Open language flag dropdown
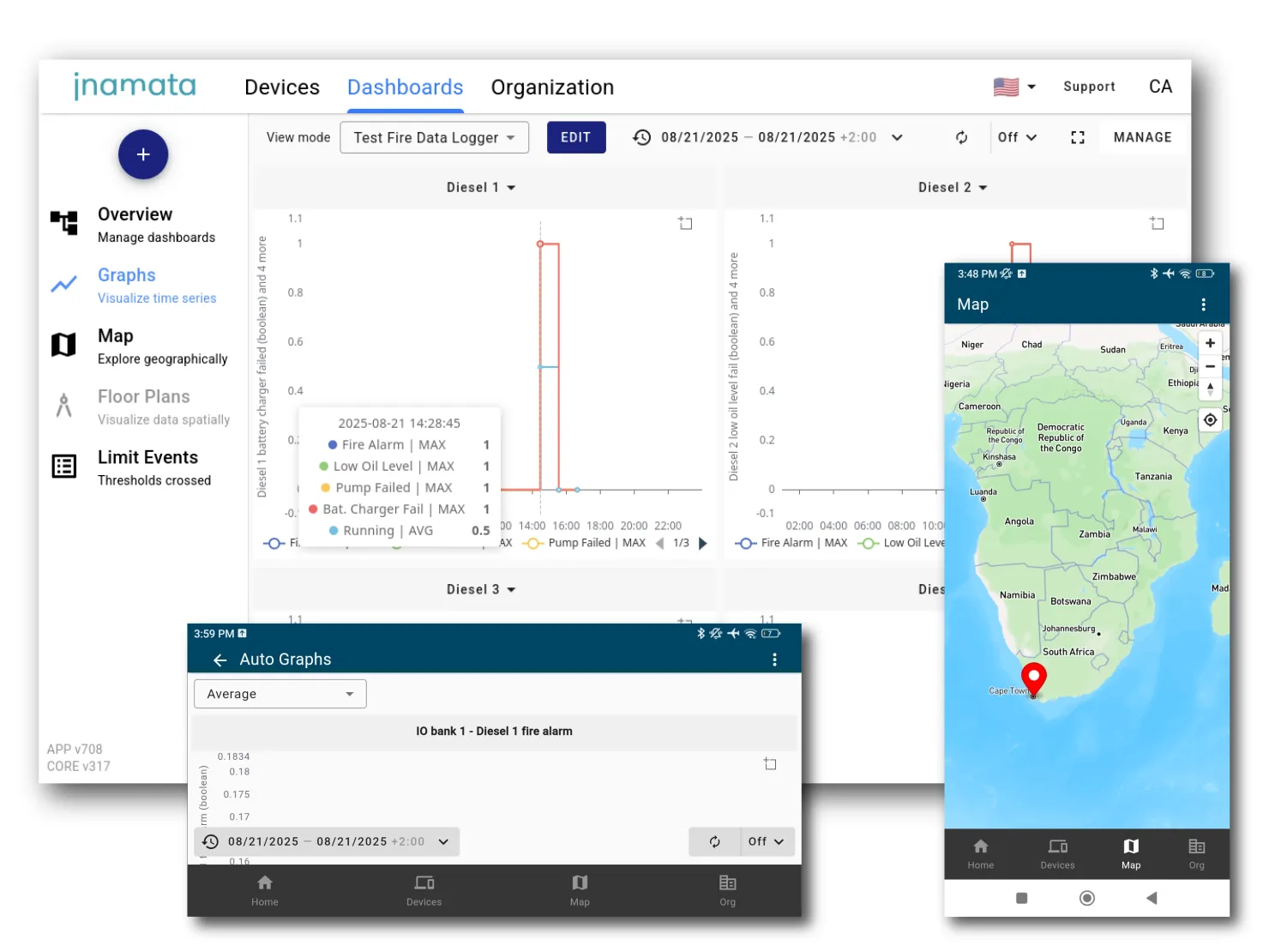1263x952 pixels. click(x=1015, y=87)
